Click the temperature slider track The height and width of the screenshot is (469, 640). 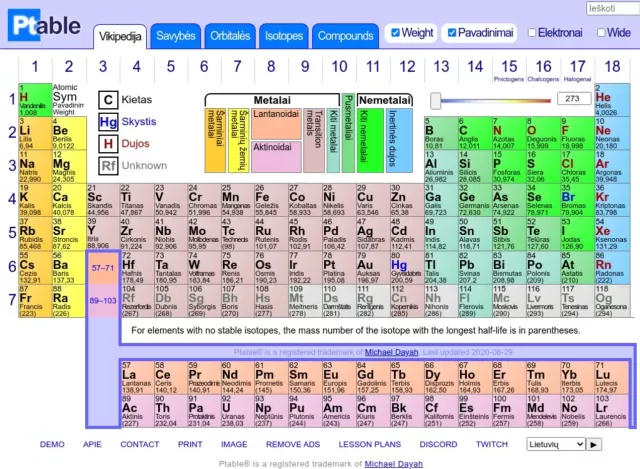[490, 99]
